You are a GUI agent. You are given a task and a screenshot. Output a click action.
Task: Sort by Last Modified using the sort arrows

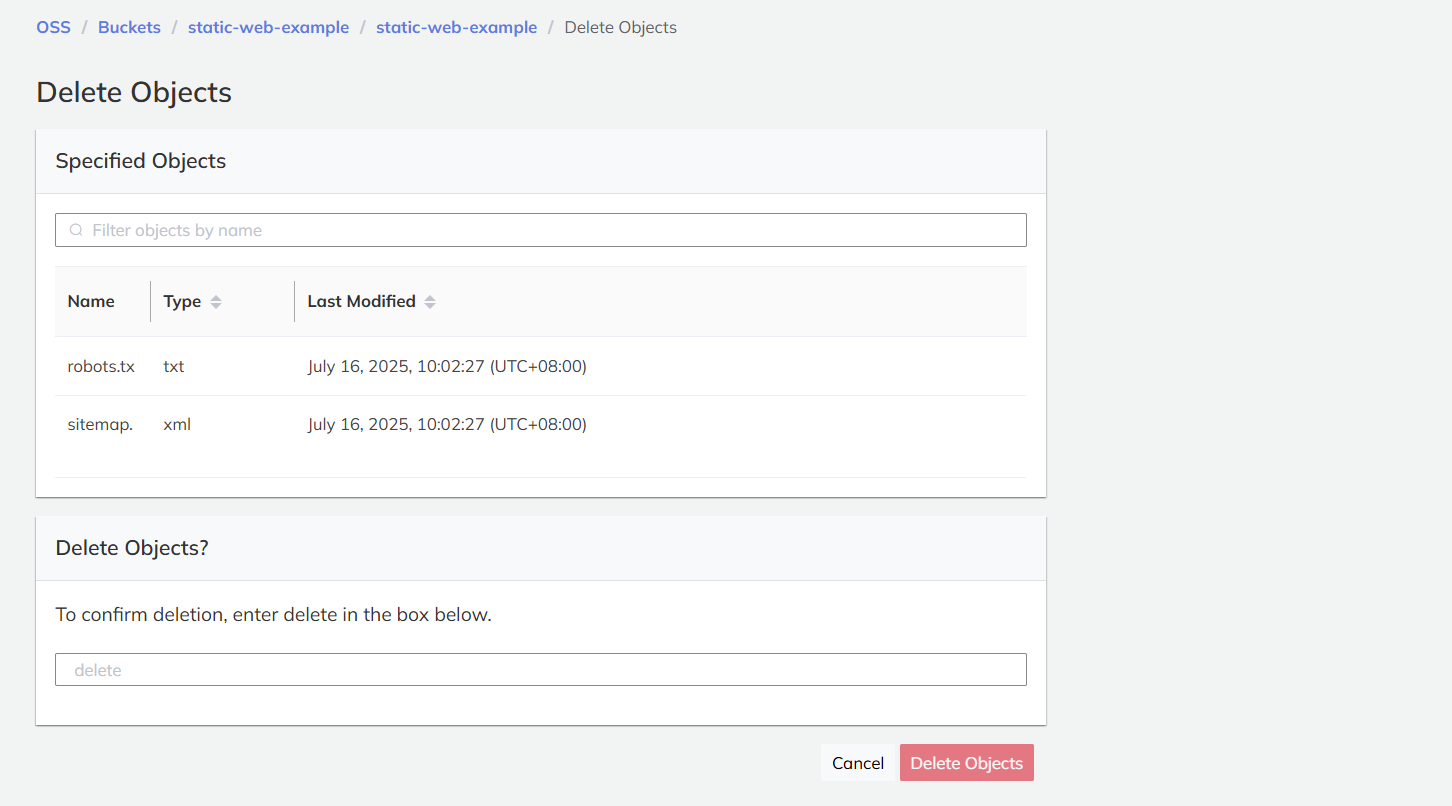click(x=430, y=302)
